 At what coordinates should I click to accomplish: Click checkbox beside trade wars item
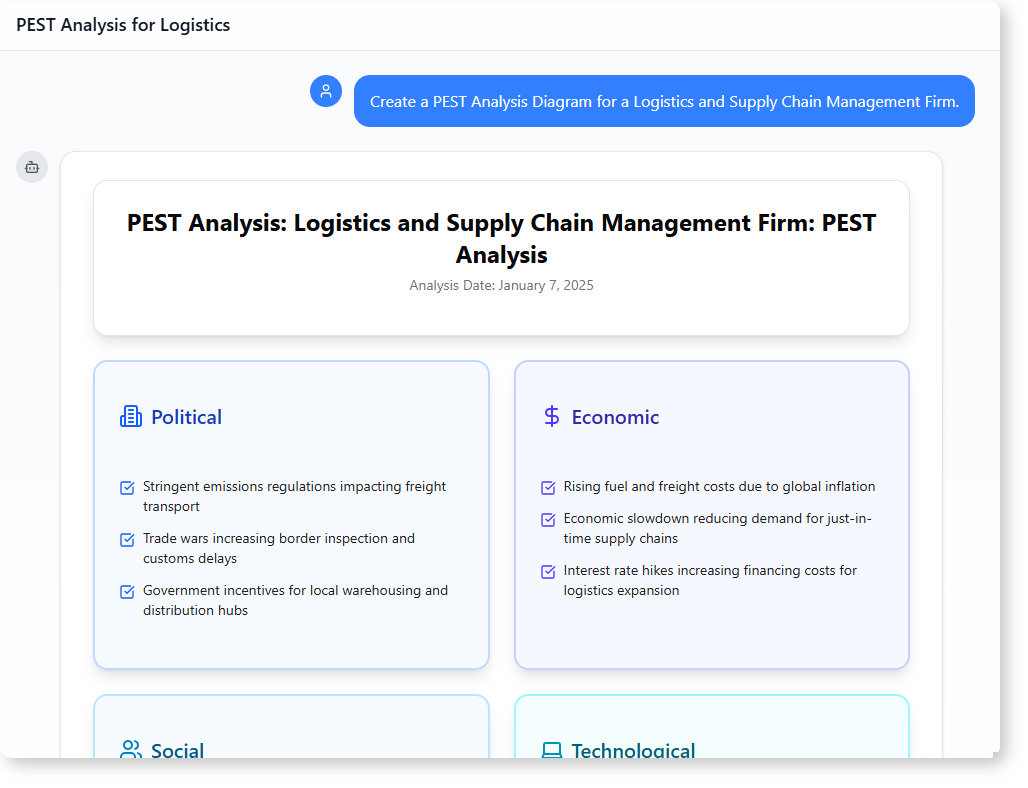pos(127,540)
